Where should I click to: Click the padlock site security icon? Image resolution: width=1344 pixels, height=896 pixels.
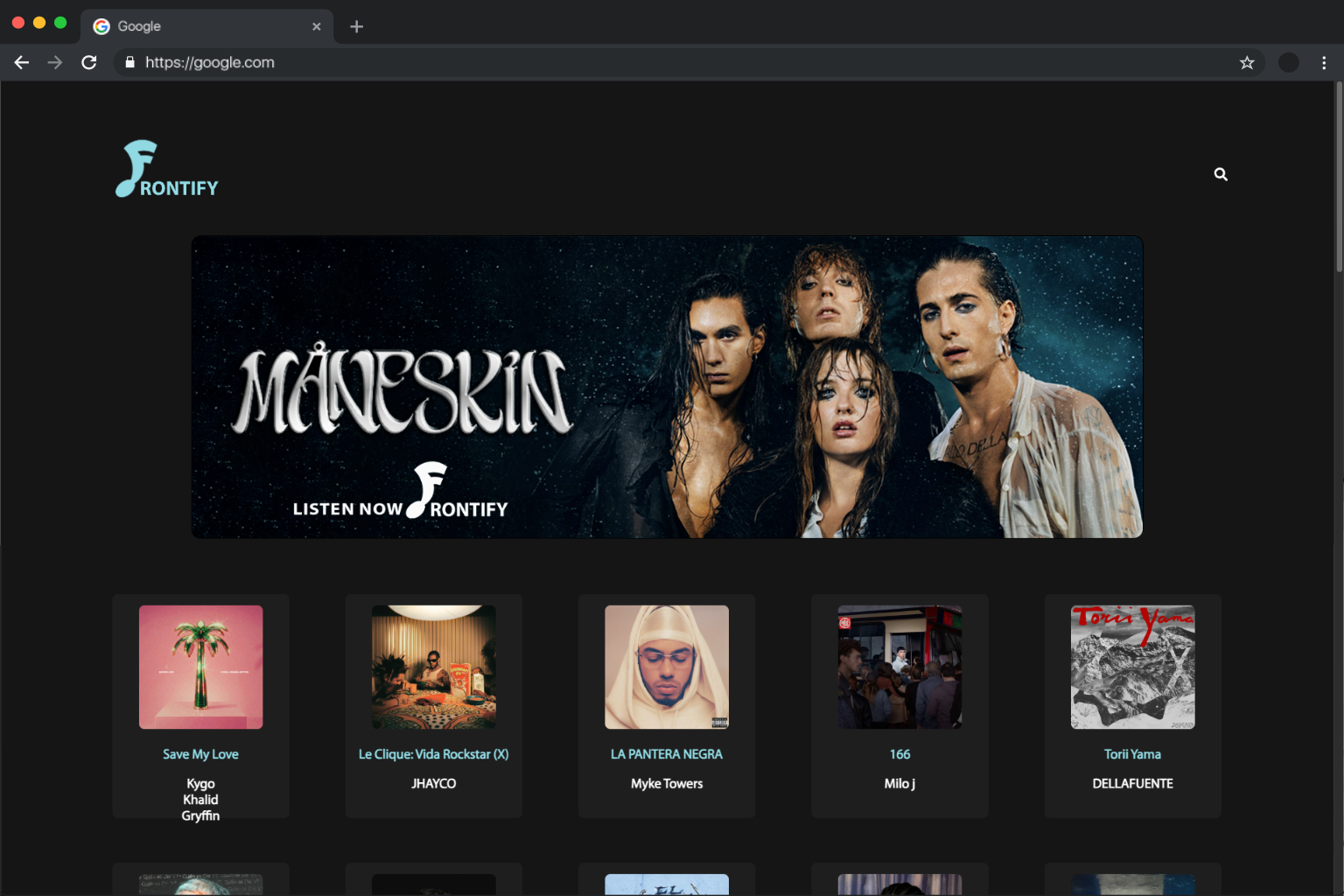tap(129, 62)
